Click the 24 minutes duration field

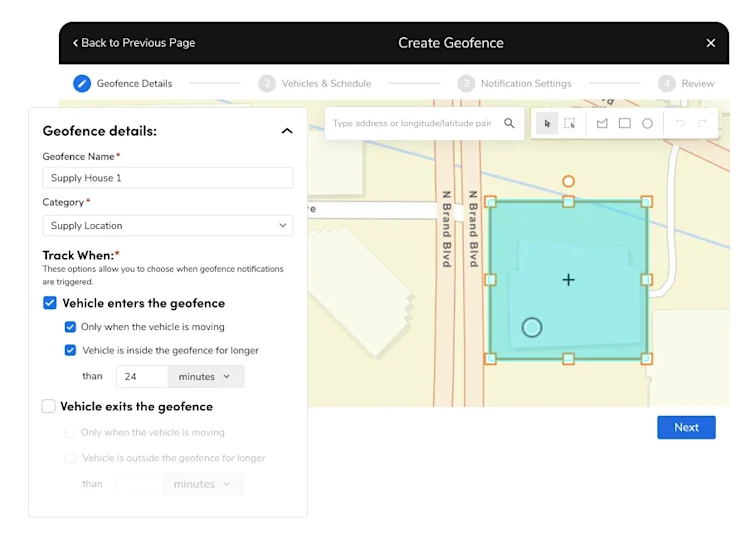click(142, 377)
